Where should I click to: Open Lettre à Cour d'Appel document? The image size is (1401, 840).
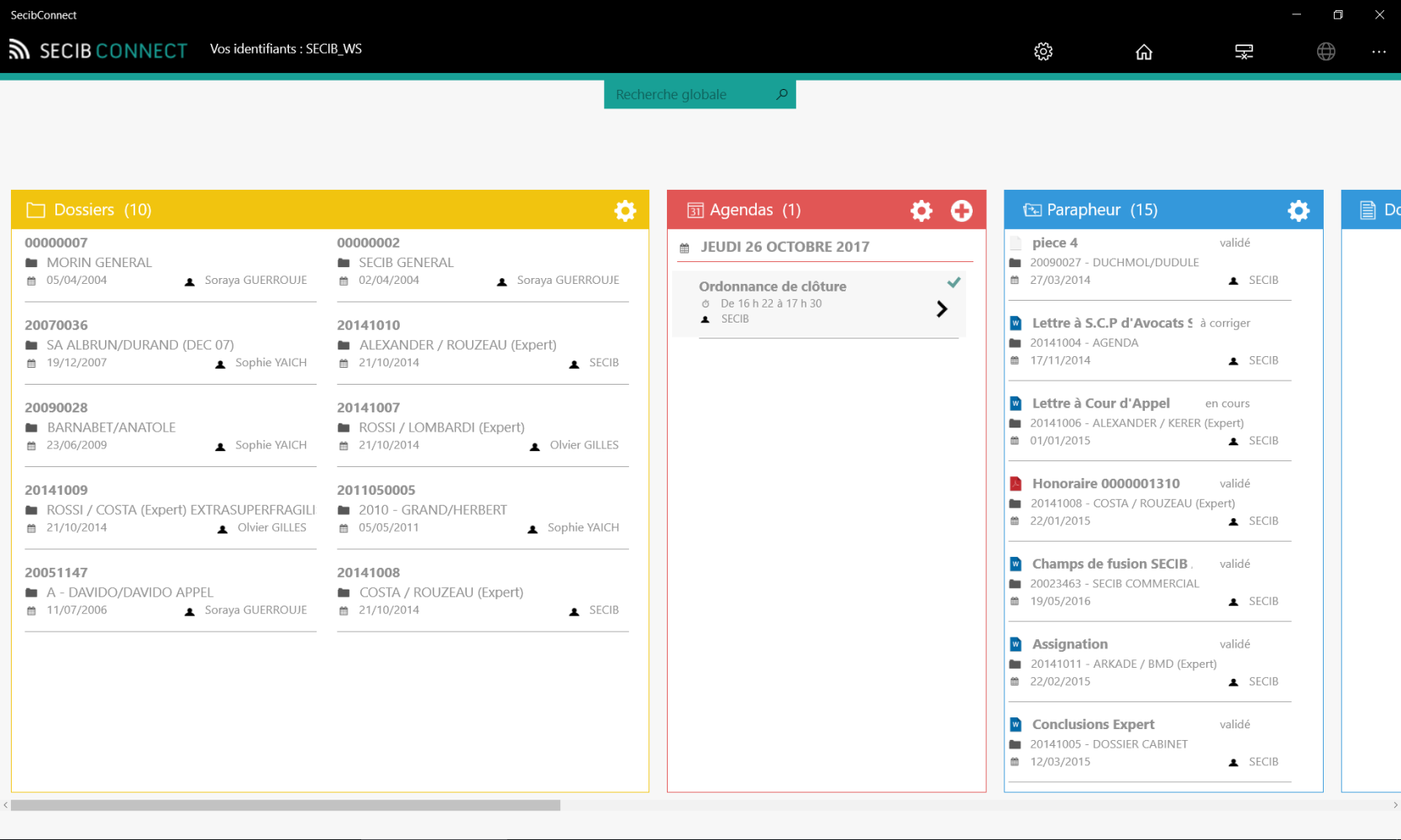coord(1100,404)
